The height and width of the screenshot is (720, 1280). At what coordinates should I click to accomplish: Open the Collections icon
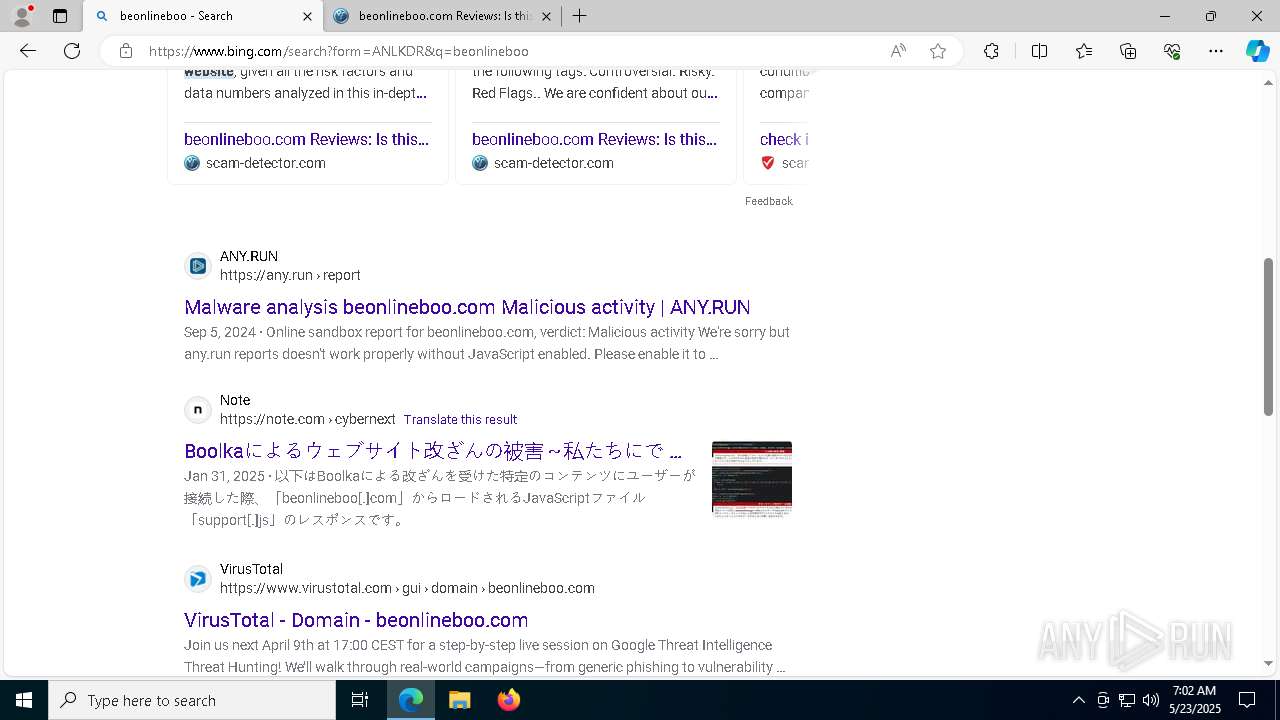(x=1128, y=51)
